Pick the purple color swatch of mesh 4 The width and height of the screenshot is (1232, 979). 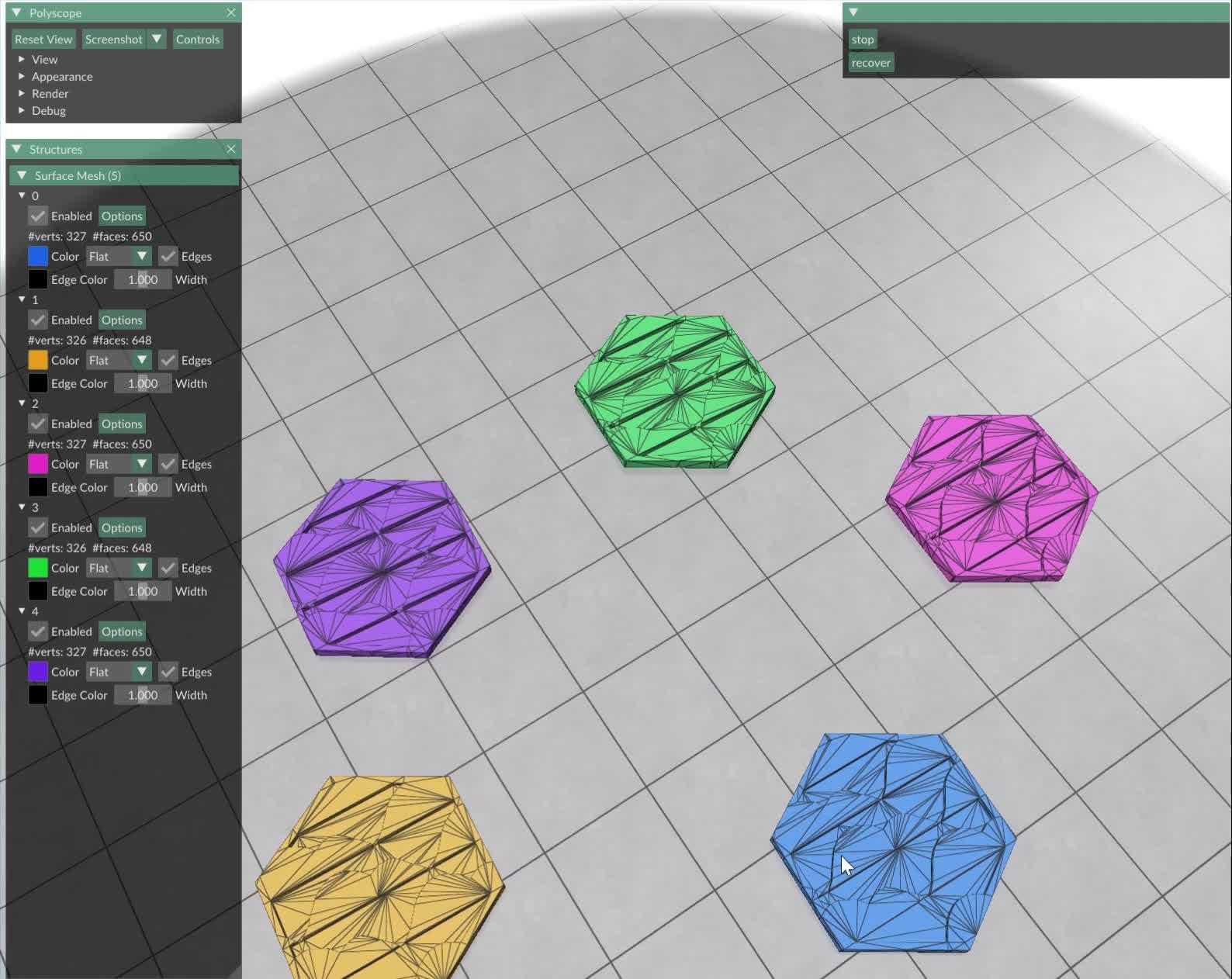[37, 672]
